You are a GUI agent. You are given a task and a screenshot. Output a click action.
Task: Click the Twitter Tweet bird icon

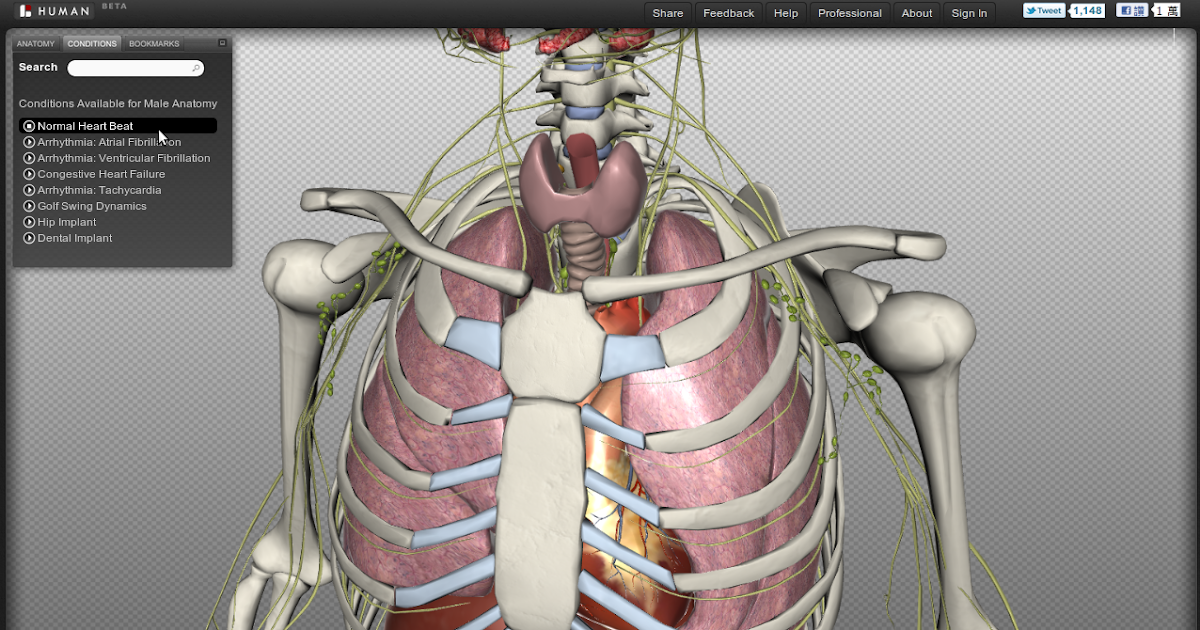[1028, 10]
